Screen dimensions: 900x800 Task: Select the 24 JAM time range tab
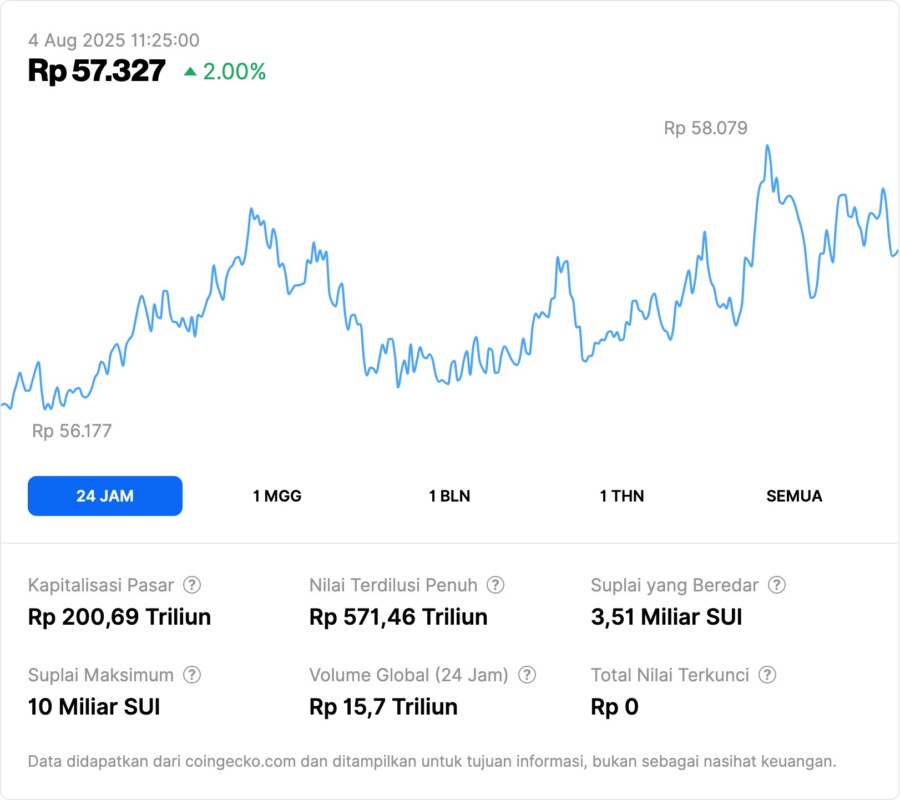coord(105,496)
